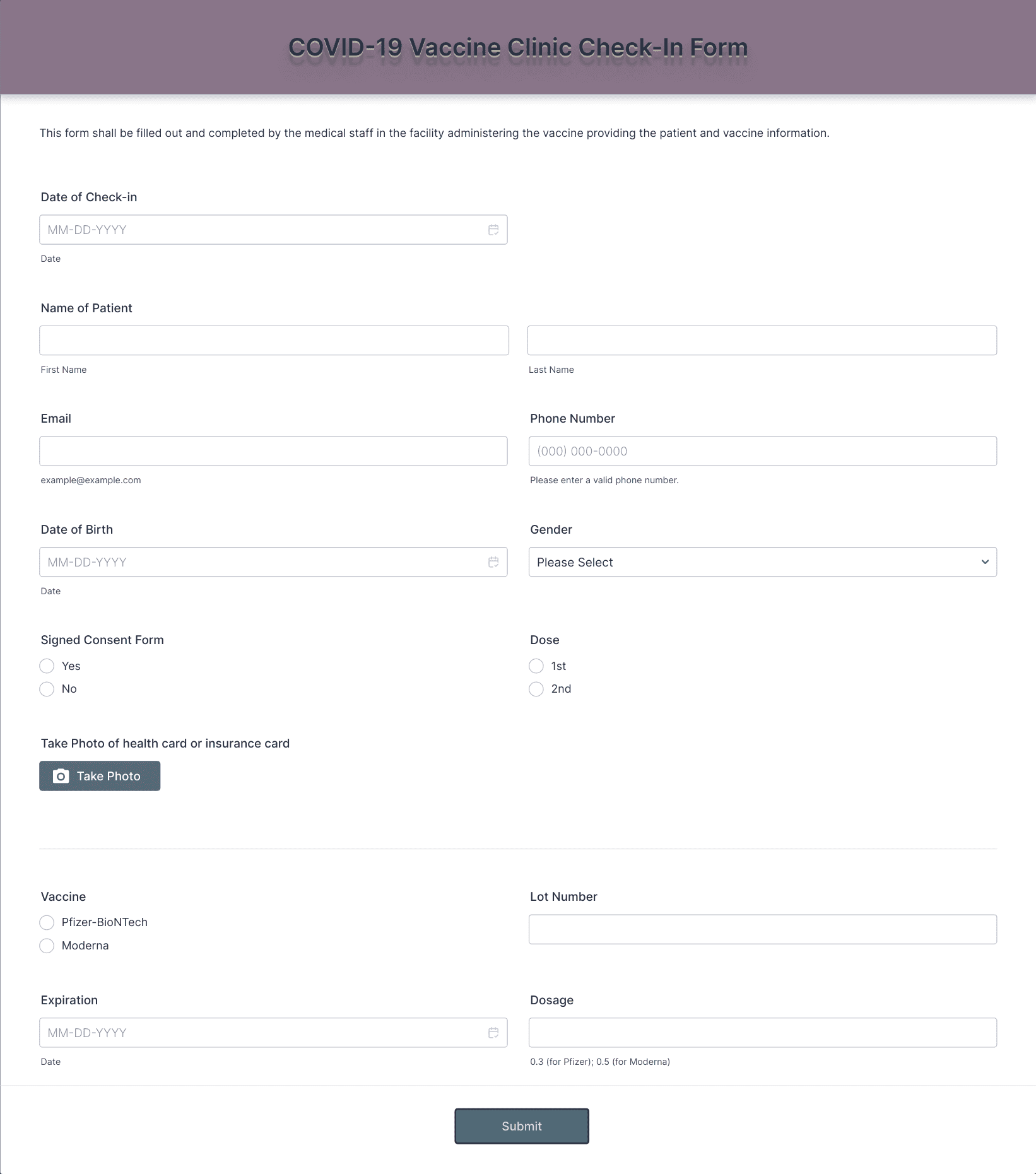Click the camera icon on Take Photo
This screenshot has height=1174, width=1036.
[x=61, y=776]
